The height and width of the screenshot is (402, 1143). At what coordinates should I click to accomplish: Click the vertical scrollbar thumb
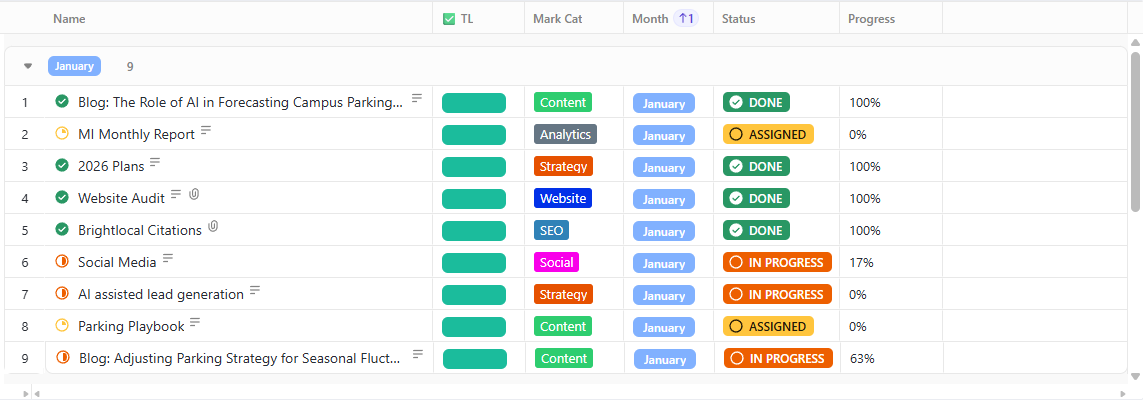1135,130
